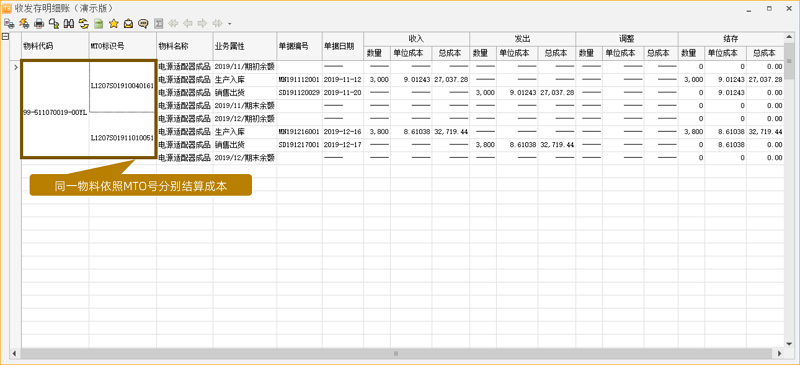Click the envelope mail icon
The height and width of the screenshot is (365, 800).
(x=129, y=23)
